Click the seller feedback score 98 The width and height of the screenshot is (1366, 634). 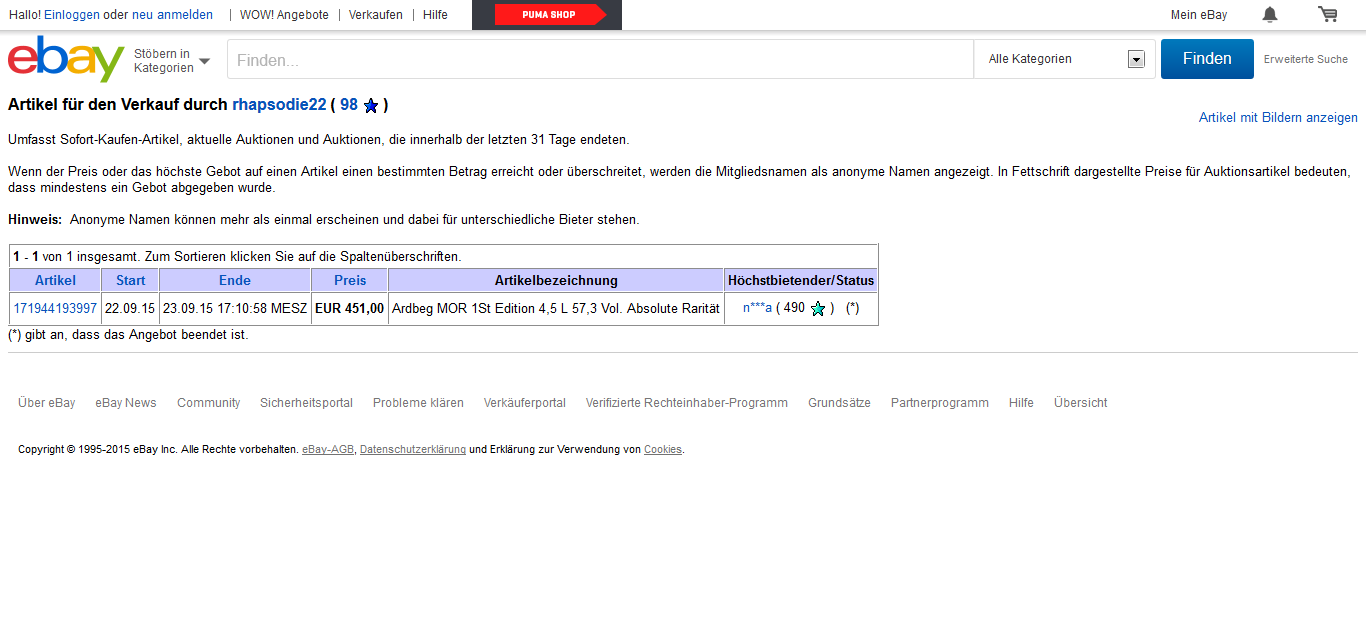click(x=349, y=105)
